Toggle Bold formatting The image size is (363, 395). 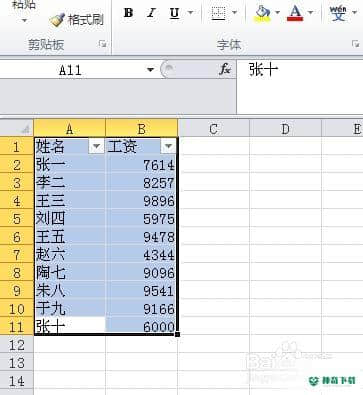coord(128,13)
